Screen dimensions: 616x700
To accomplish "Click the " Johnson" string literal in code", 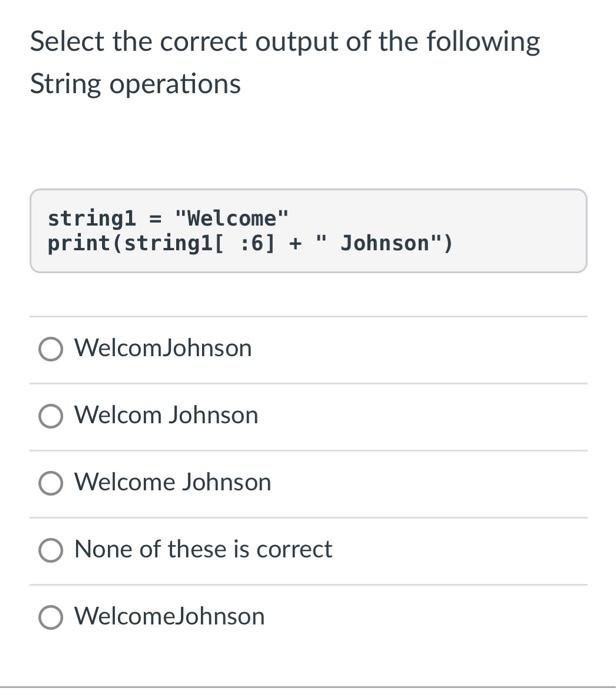I will point(379,243).
